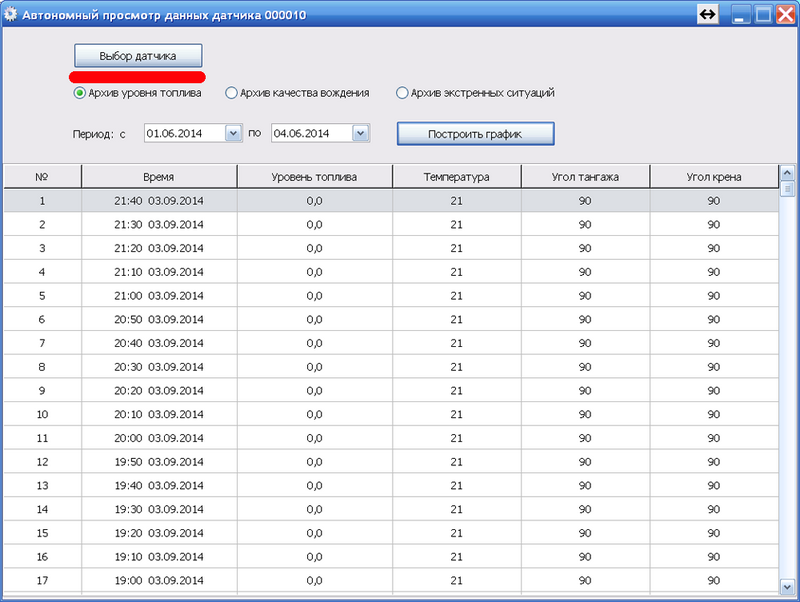Click time cell 20:30 03.09.2014
Screen dimensions: 800x602
(159, 367)
